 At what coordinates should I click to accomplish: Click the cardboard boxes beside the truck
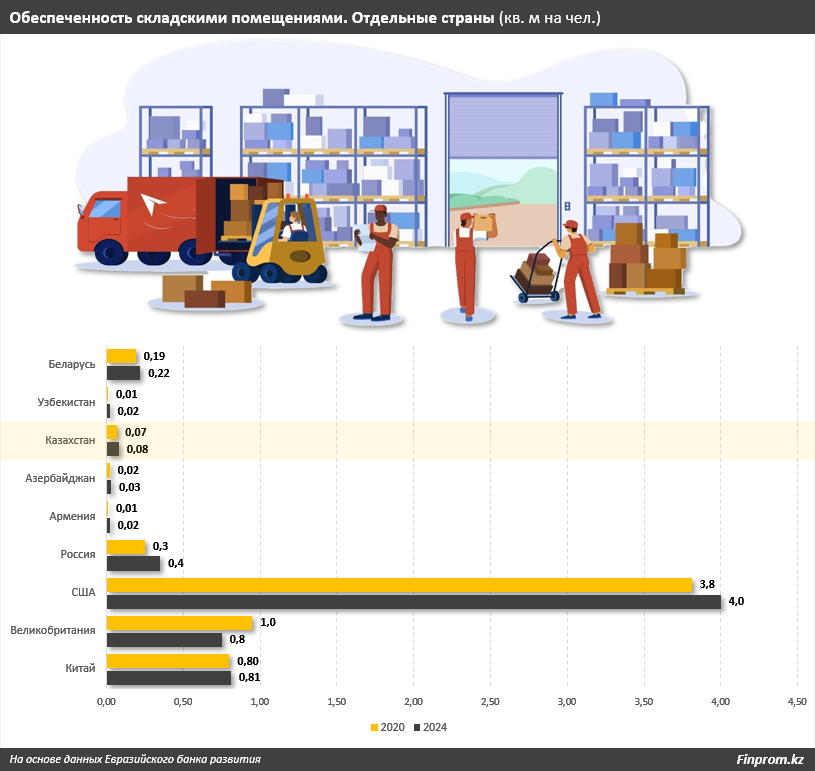[x=206, y=290]
